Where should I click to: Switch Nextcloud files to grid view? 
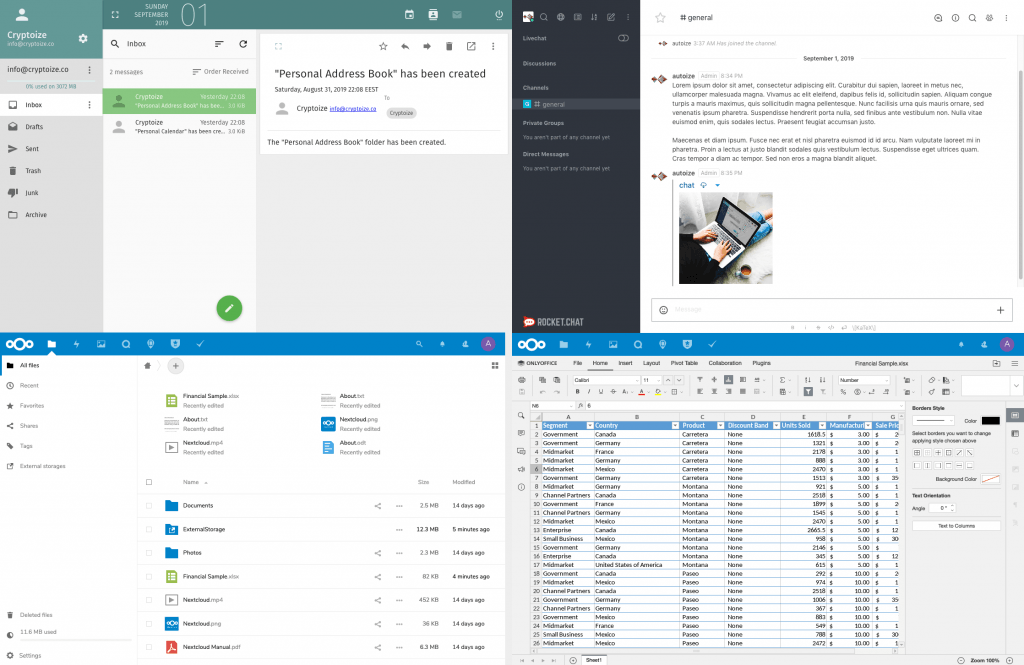point(494,366)
